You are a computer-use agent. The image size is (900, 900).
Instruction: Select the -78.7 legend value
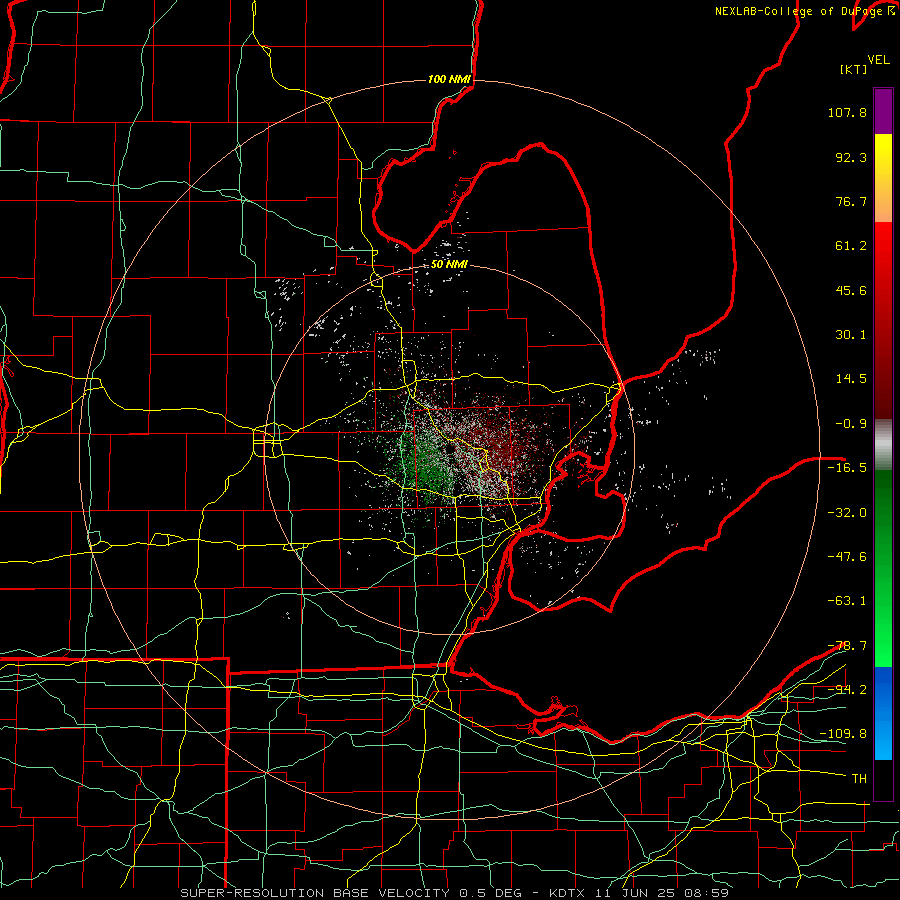point(847,646)
